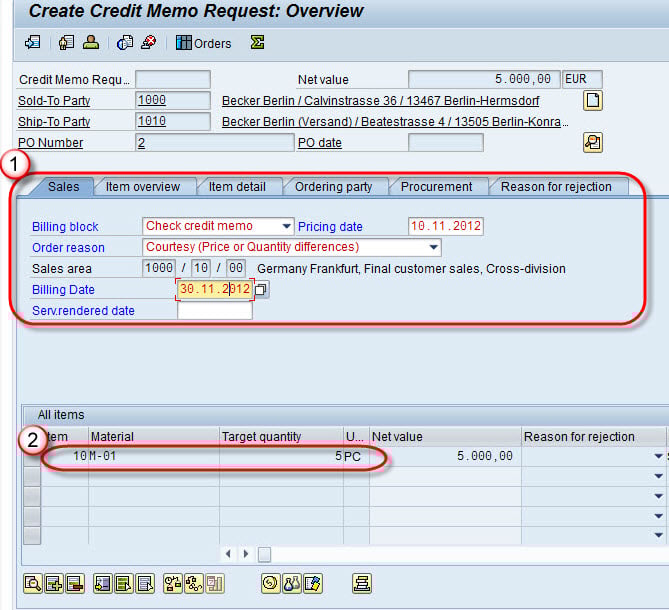Click the search document icon beside PO date
Viewport: 669px width, 610px height.
click(x=593, y=143)
